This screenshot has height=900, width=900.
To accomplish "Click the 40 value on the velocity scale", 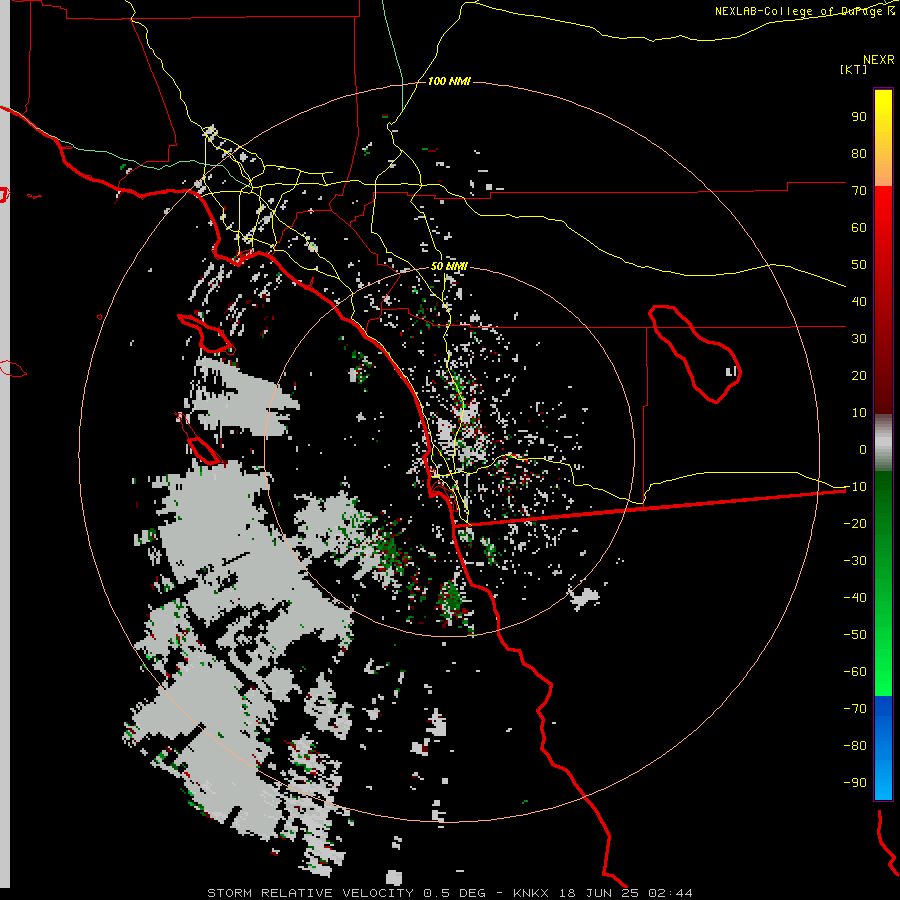I will 859,301.
